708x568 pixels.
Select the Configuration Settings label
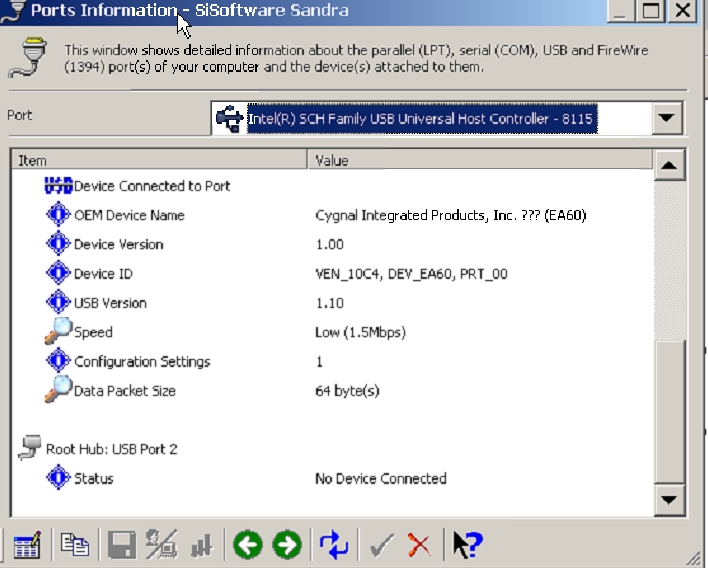tap(142, 362)
